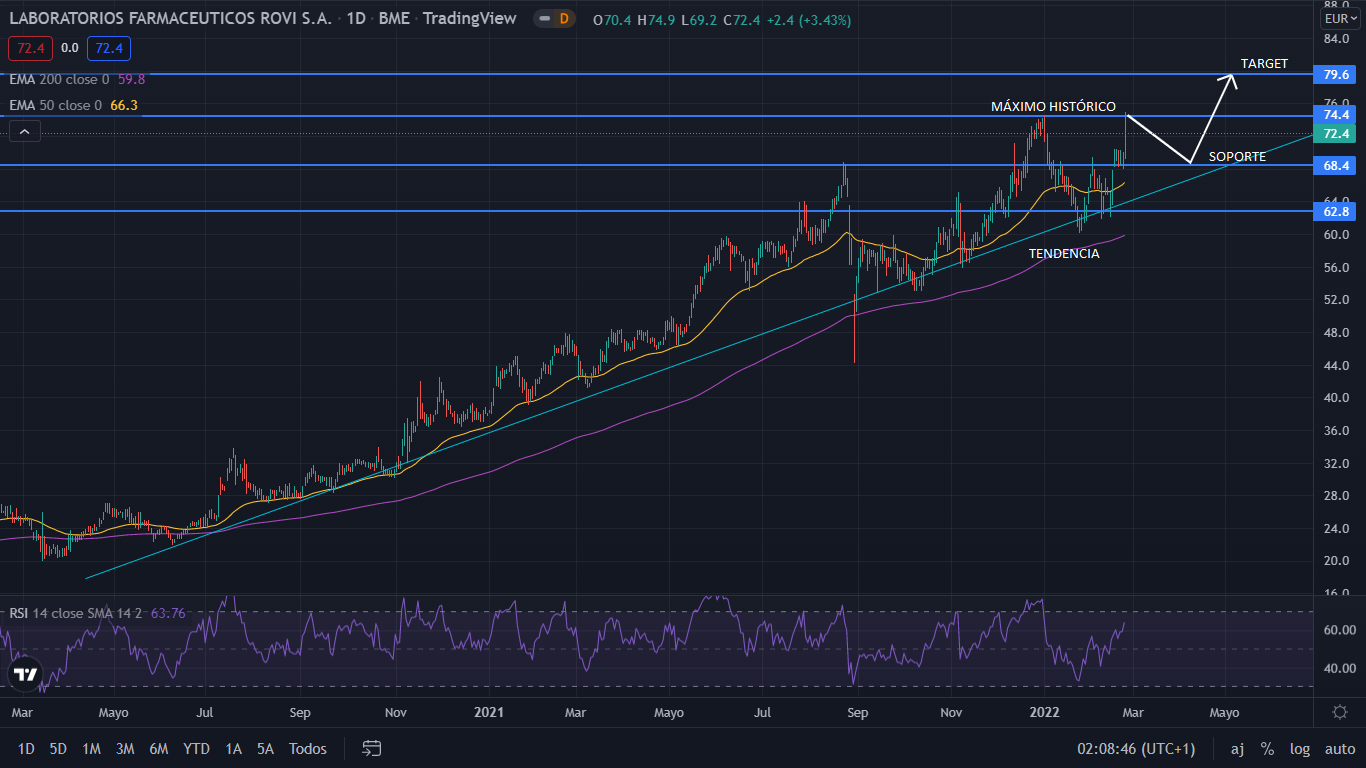Select the EMA 200 indicator legend
Image resolution: width=1366 pixels, height=768 pixels.
click(60, 79)
